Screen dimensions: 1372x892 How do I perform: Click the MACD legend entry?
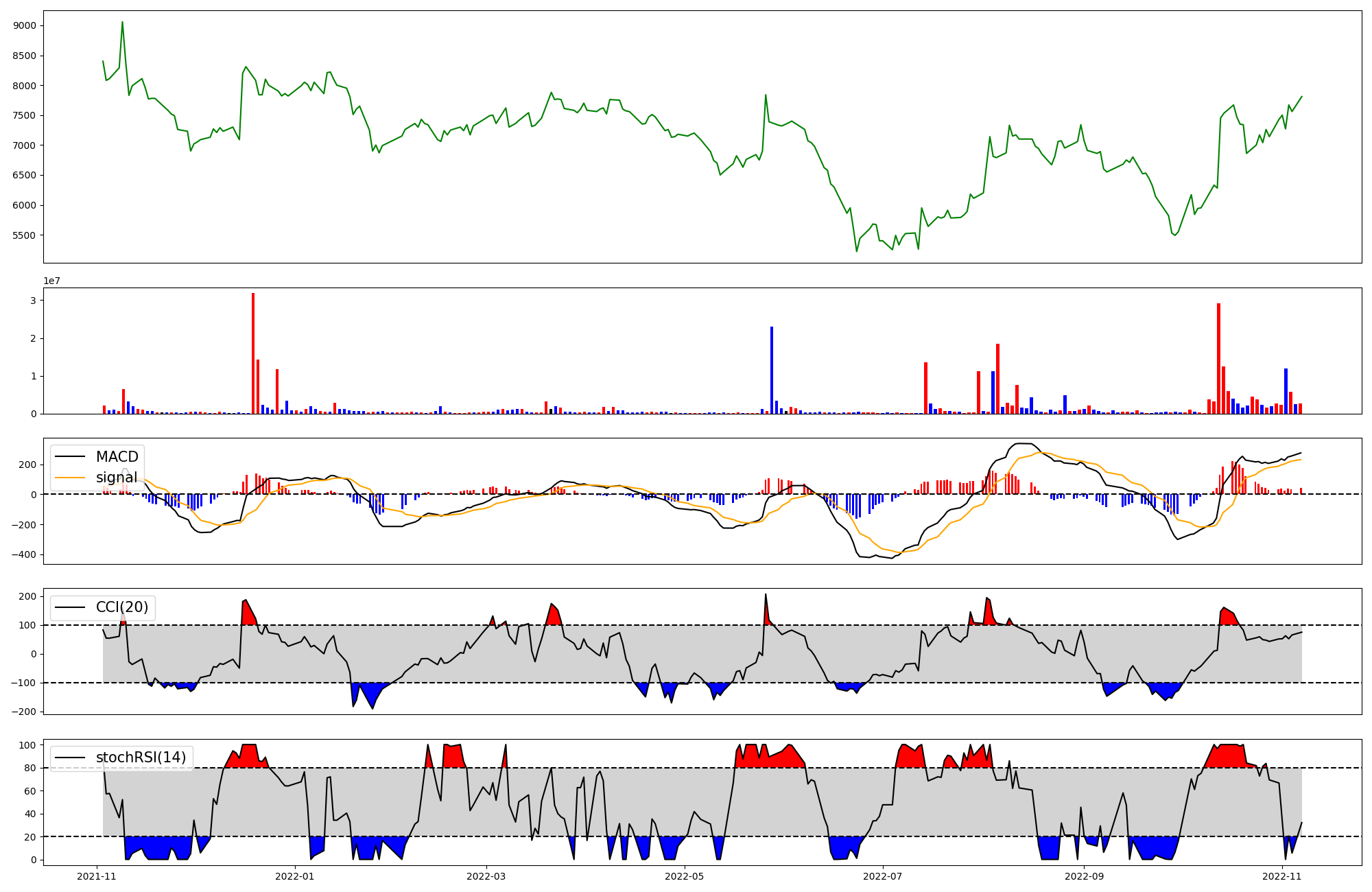click(117, 457)
